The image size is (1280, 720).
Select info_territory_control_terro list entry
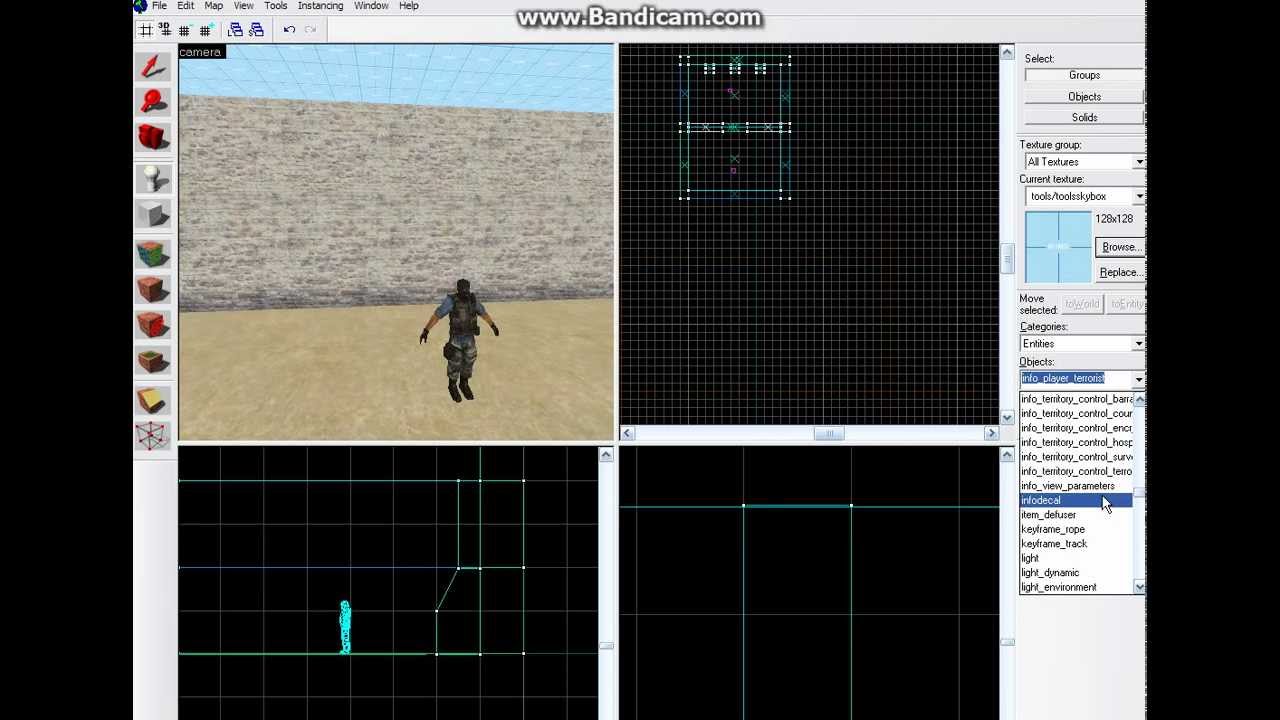[1077, 472]
